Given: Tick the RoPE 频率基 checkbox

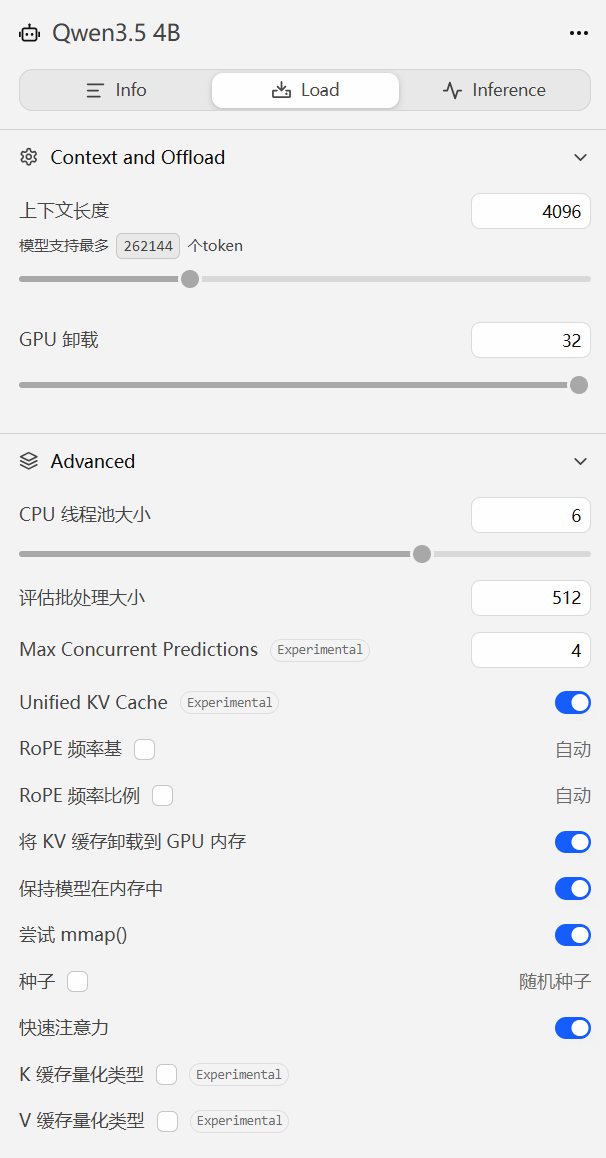Looking at the screenshot, I should [145, 750].
